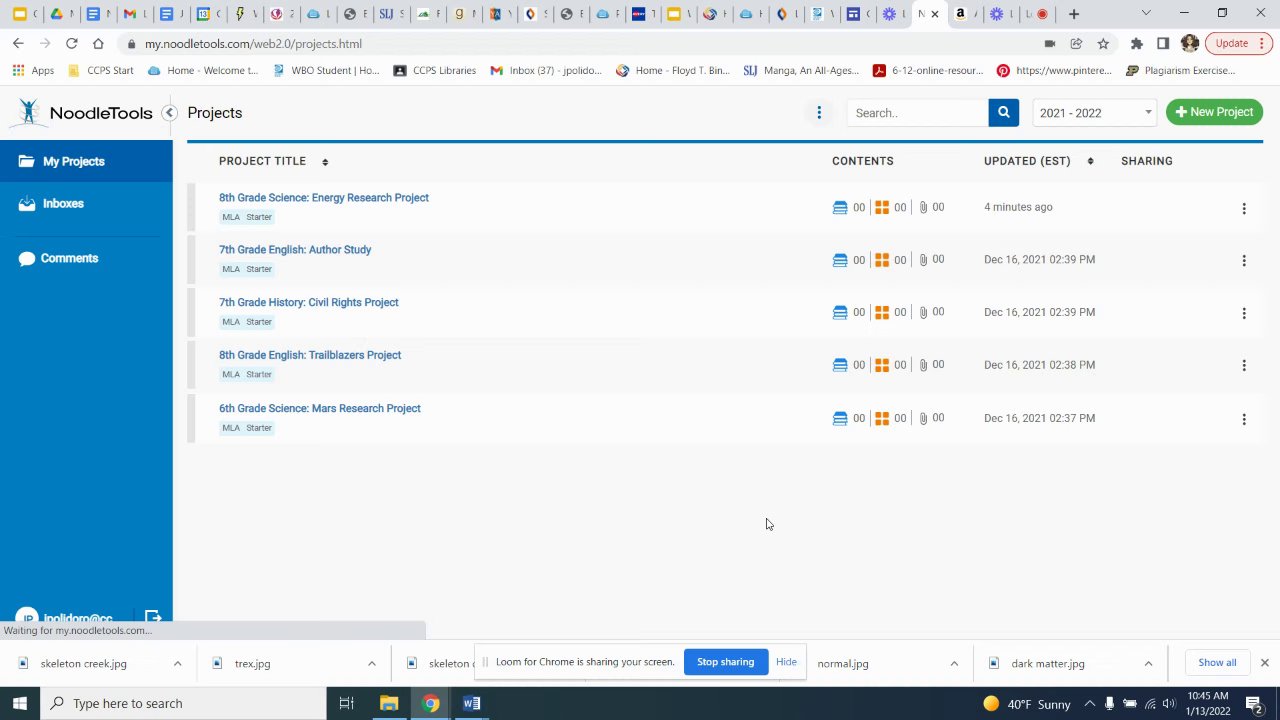The height and width of the screenshot is (720, 1280).
Task: Expand normal.jpg download options arrow
Action: 954,664
